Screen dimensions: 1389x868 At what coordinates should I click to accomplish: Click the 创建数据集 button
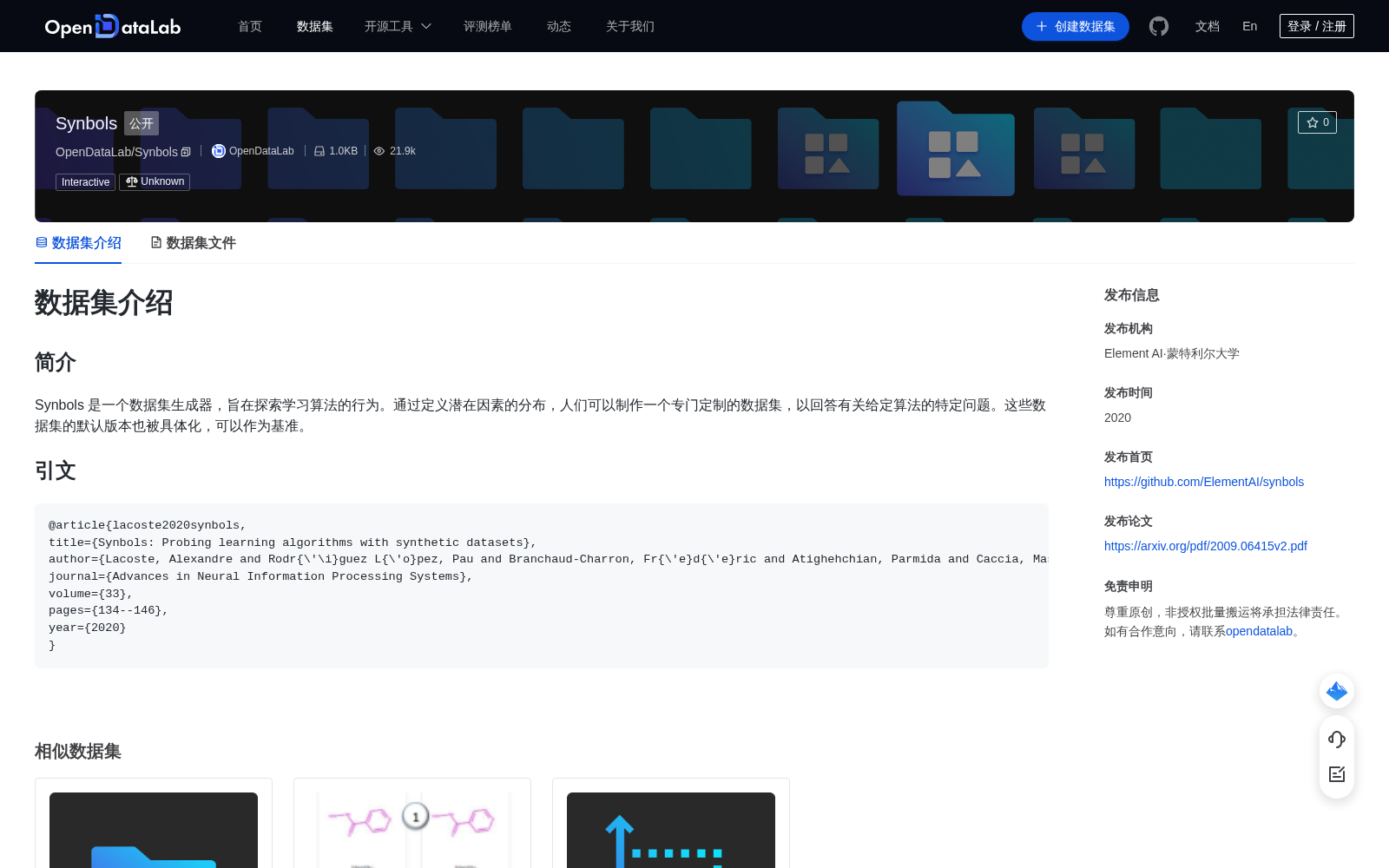[1076, 26]
